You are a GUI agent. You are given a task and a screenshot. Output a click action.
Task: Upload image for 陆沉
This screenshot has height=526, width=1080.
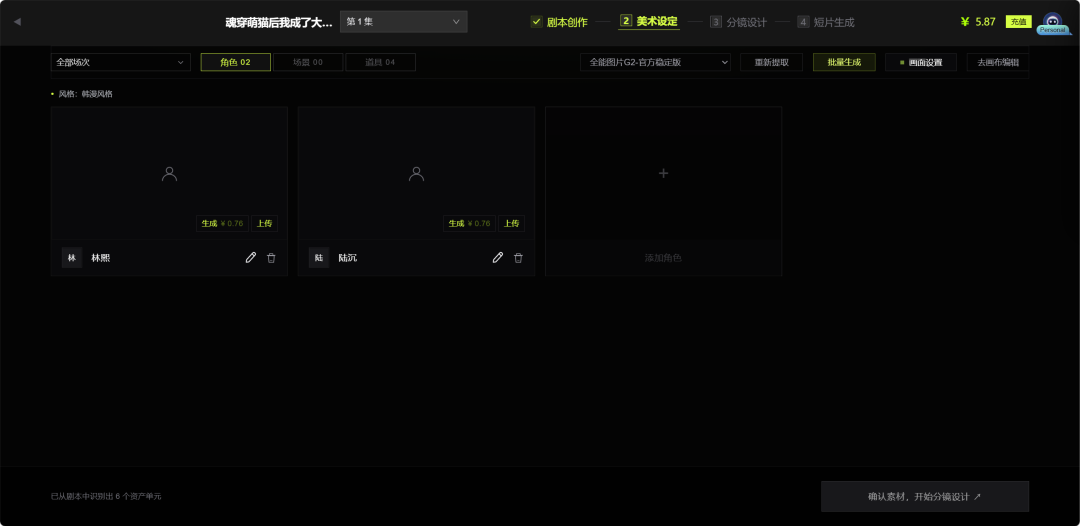(511, 224)
